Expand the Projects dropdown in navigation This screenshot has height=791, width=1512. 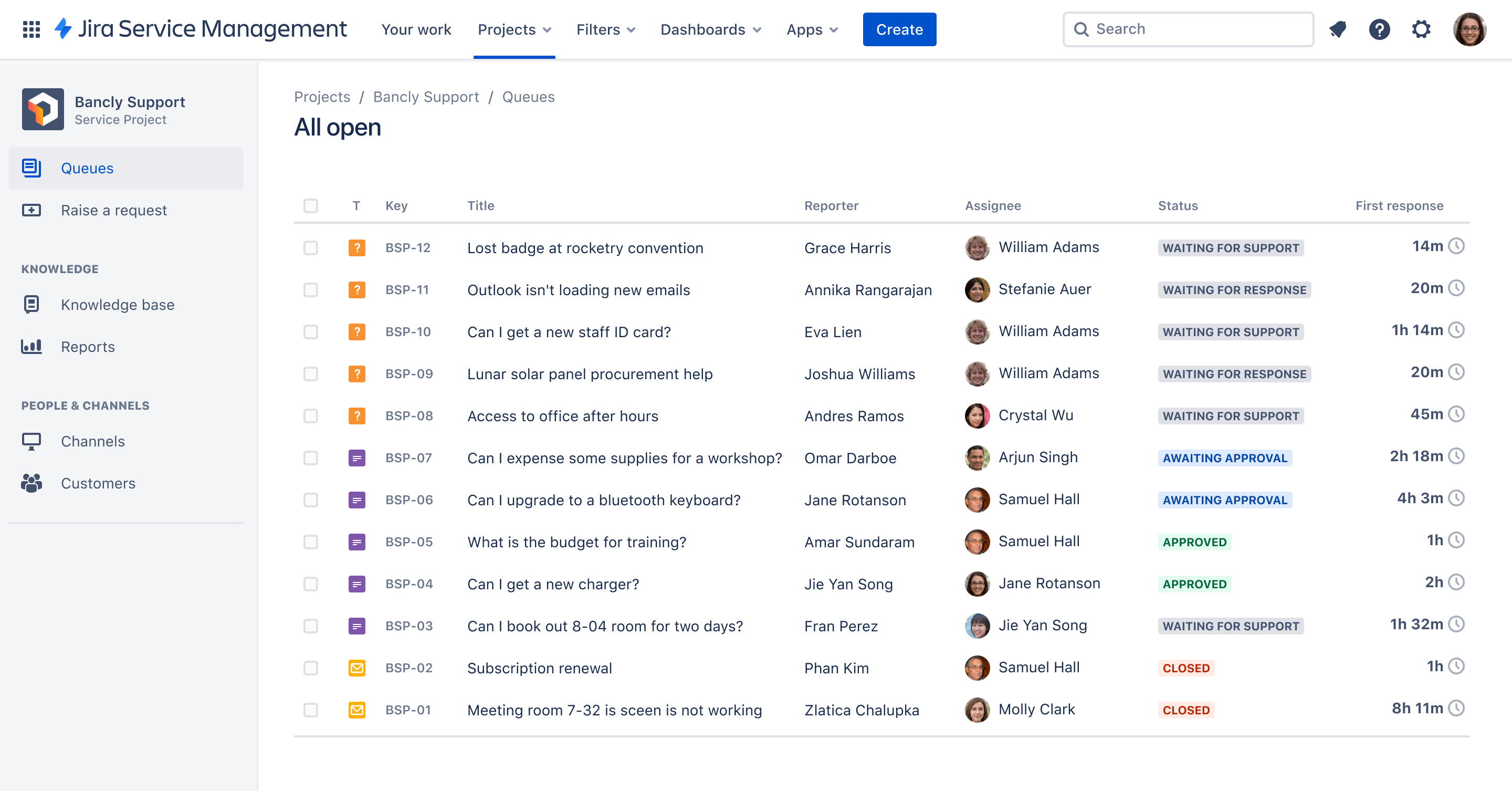point(514,29)
